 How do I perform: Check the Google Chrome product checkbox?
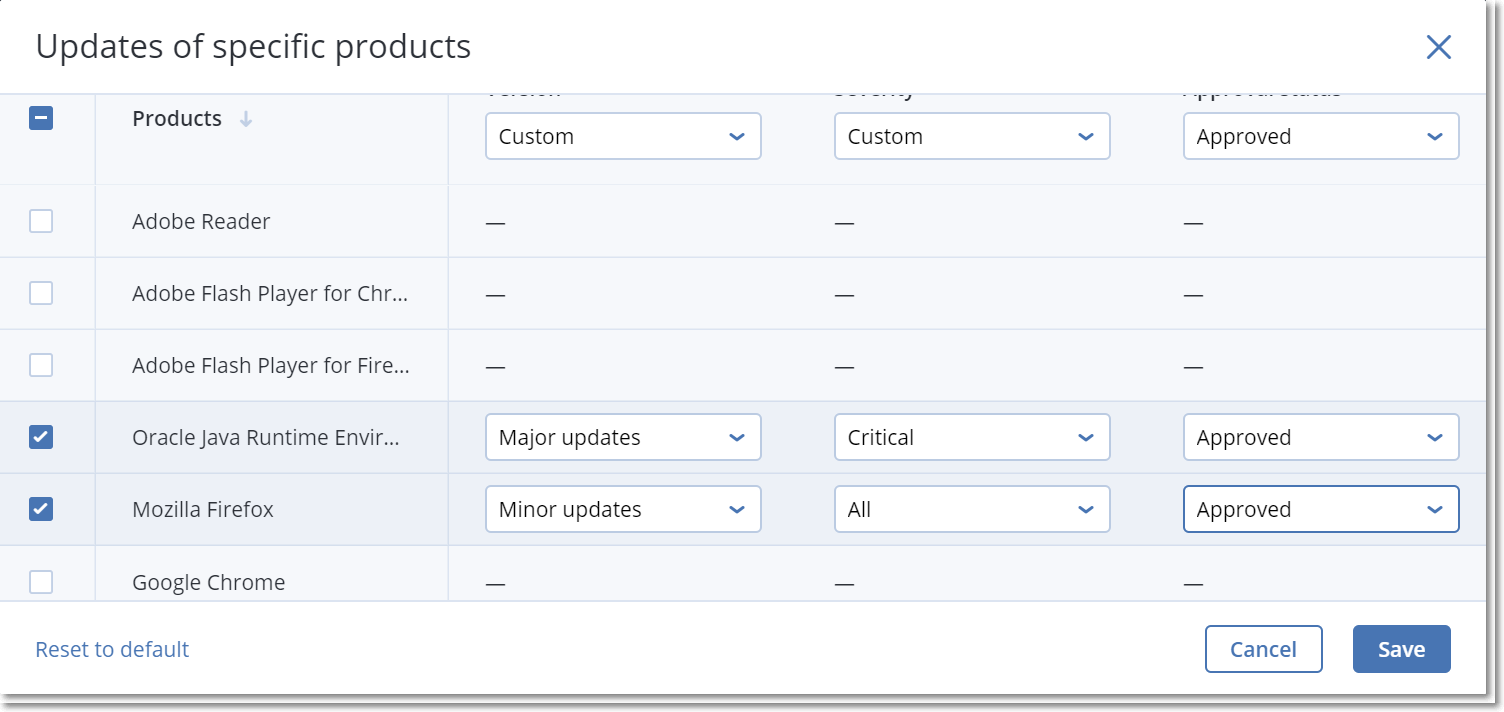[x=40, y=582]
